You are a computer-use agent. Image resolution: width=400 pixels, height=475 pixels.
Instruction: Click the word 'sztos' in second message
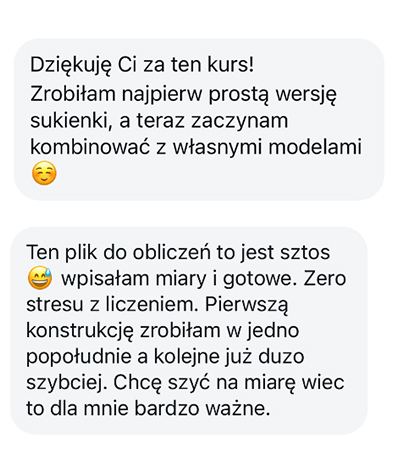click(305, 252)
